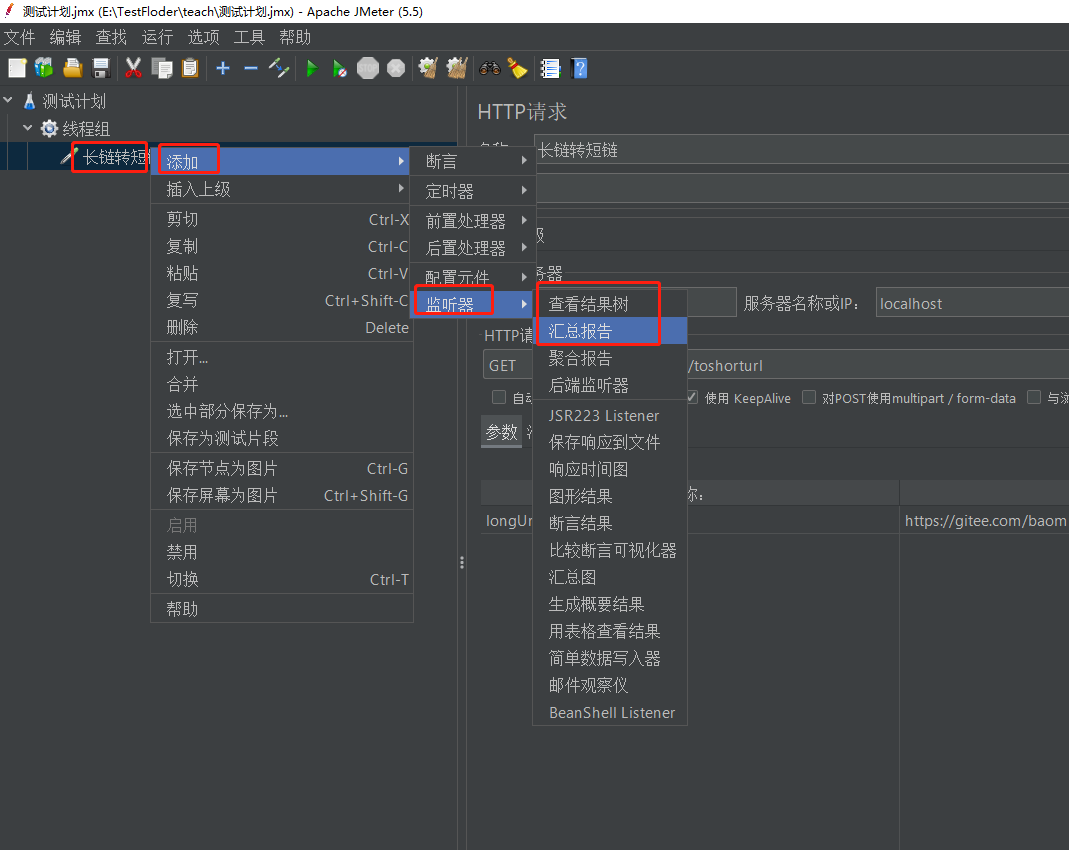This screenshot has width=1069, height=850.
Task: Click the Cut scissors icon
Action: 133,68
